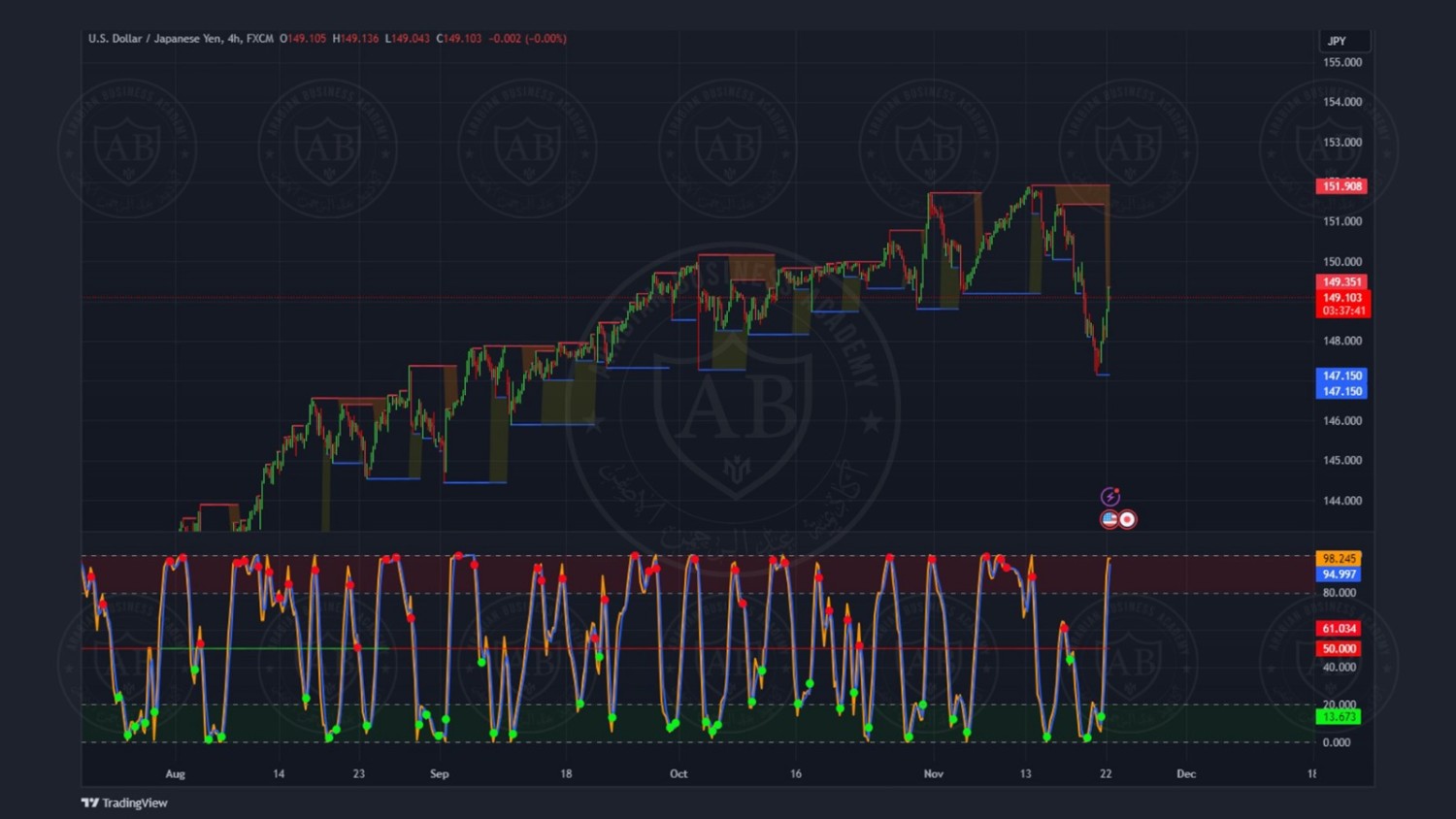The image size is (1456, 819).
Task: Click the open value O149.105
Action: point(303,39)
